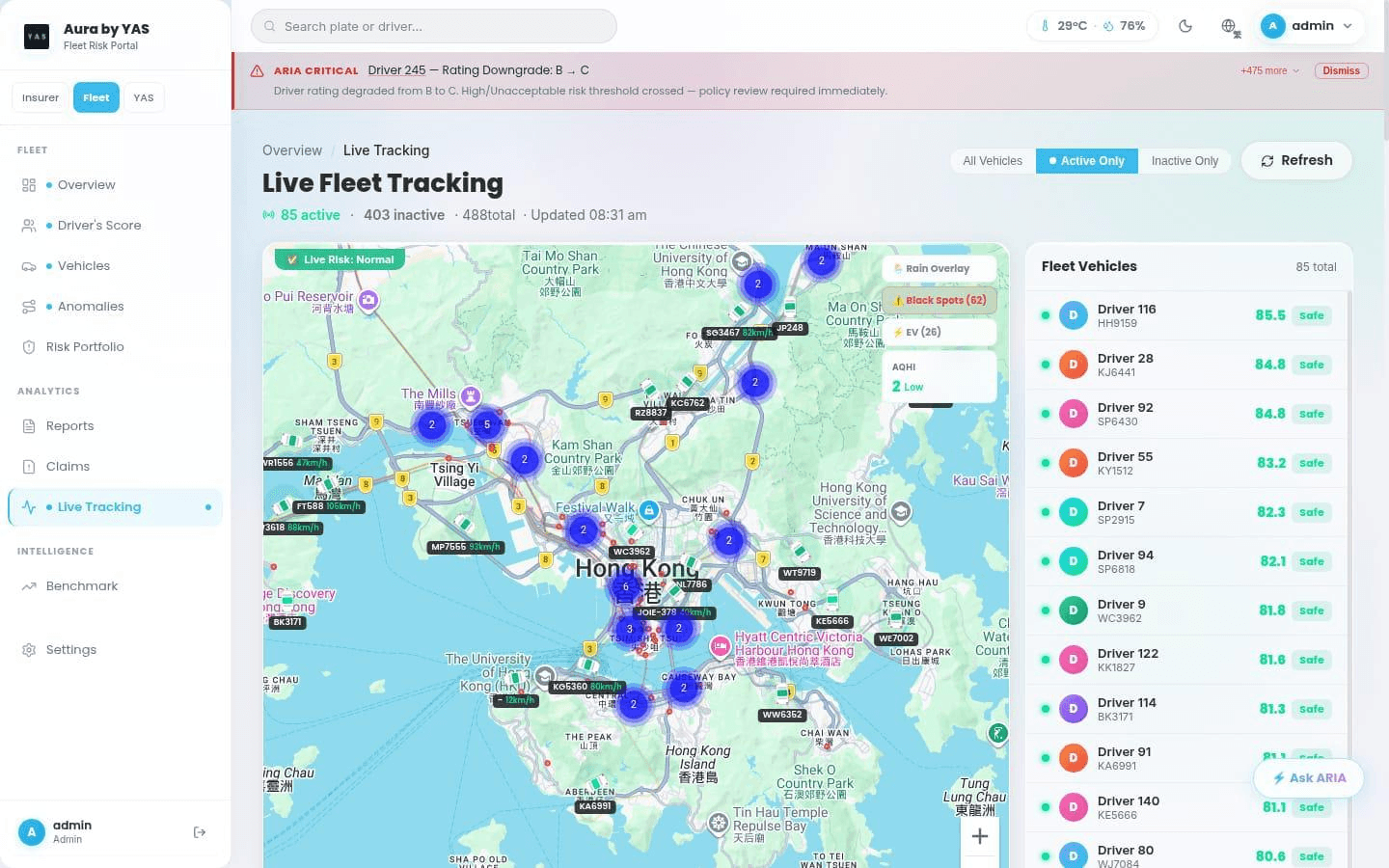Switch to Insurer tab
Screen dimensions: 1389x868
41,97
